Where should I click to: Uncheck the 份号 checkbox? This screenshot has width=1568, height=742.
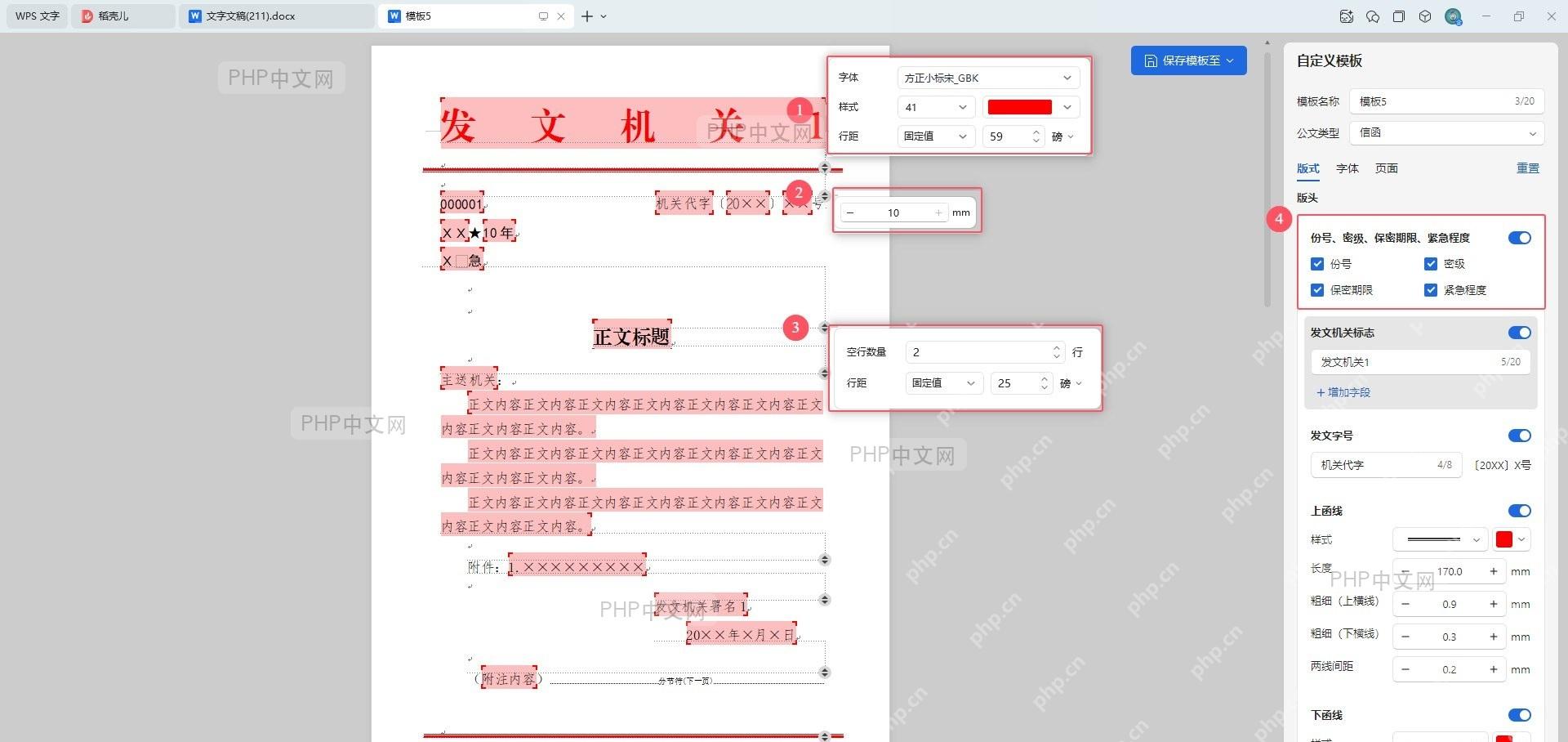[x=1317, y=264]
